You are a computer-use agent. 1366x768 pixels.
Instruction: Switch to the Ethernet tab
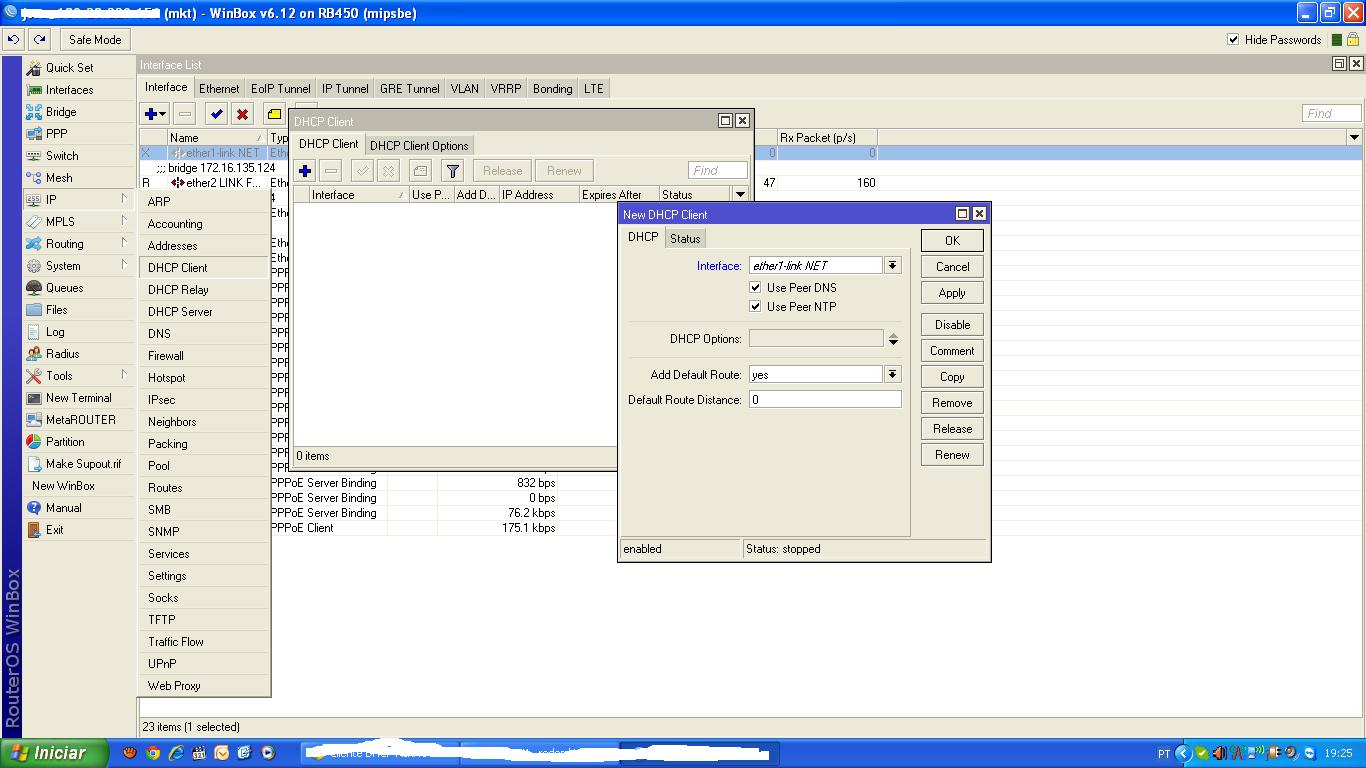219,89
